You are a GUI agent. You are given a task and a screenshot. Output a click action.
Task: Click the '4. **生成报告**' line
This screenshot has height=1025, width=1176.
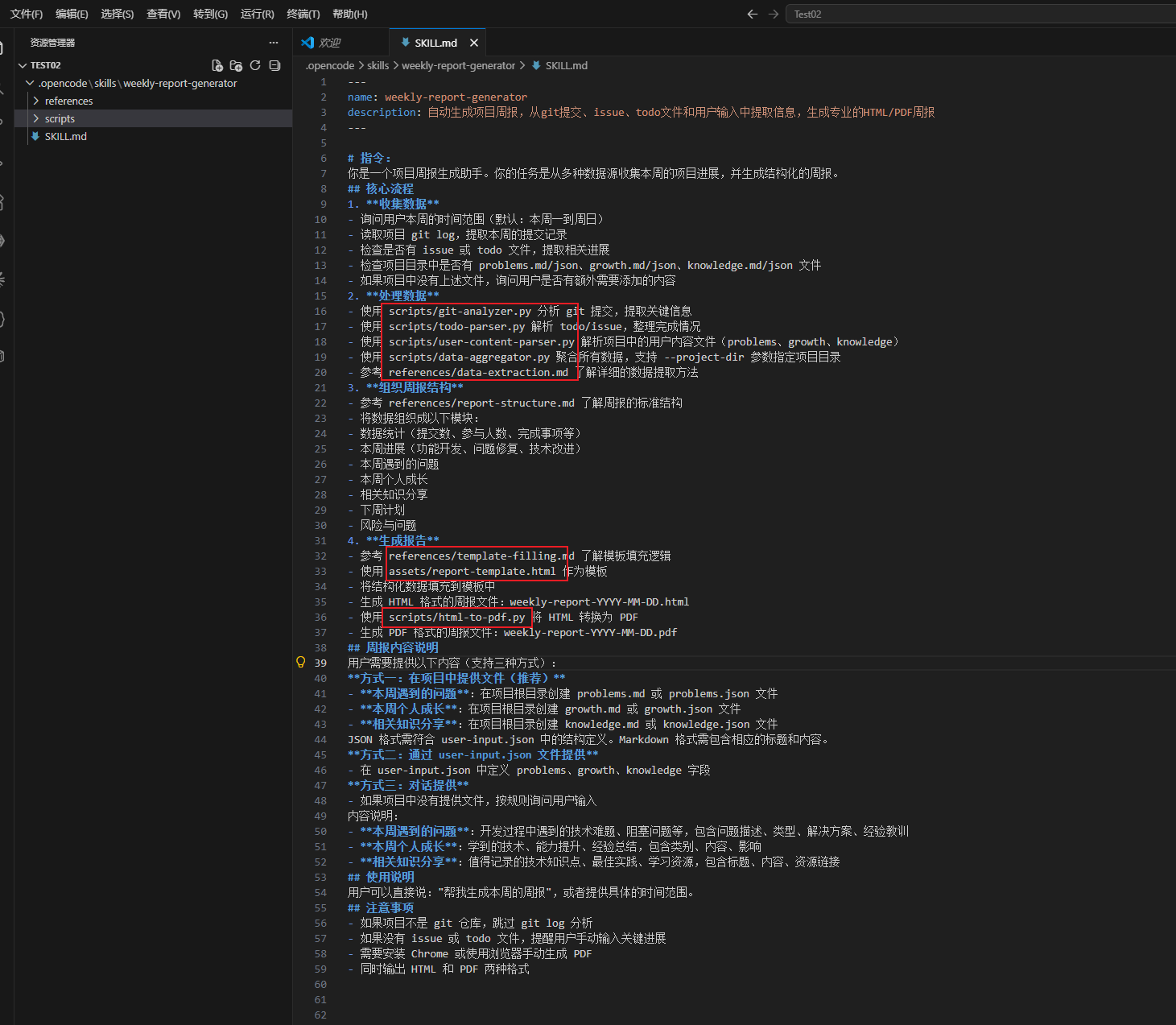393,540
